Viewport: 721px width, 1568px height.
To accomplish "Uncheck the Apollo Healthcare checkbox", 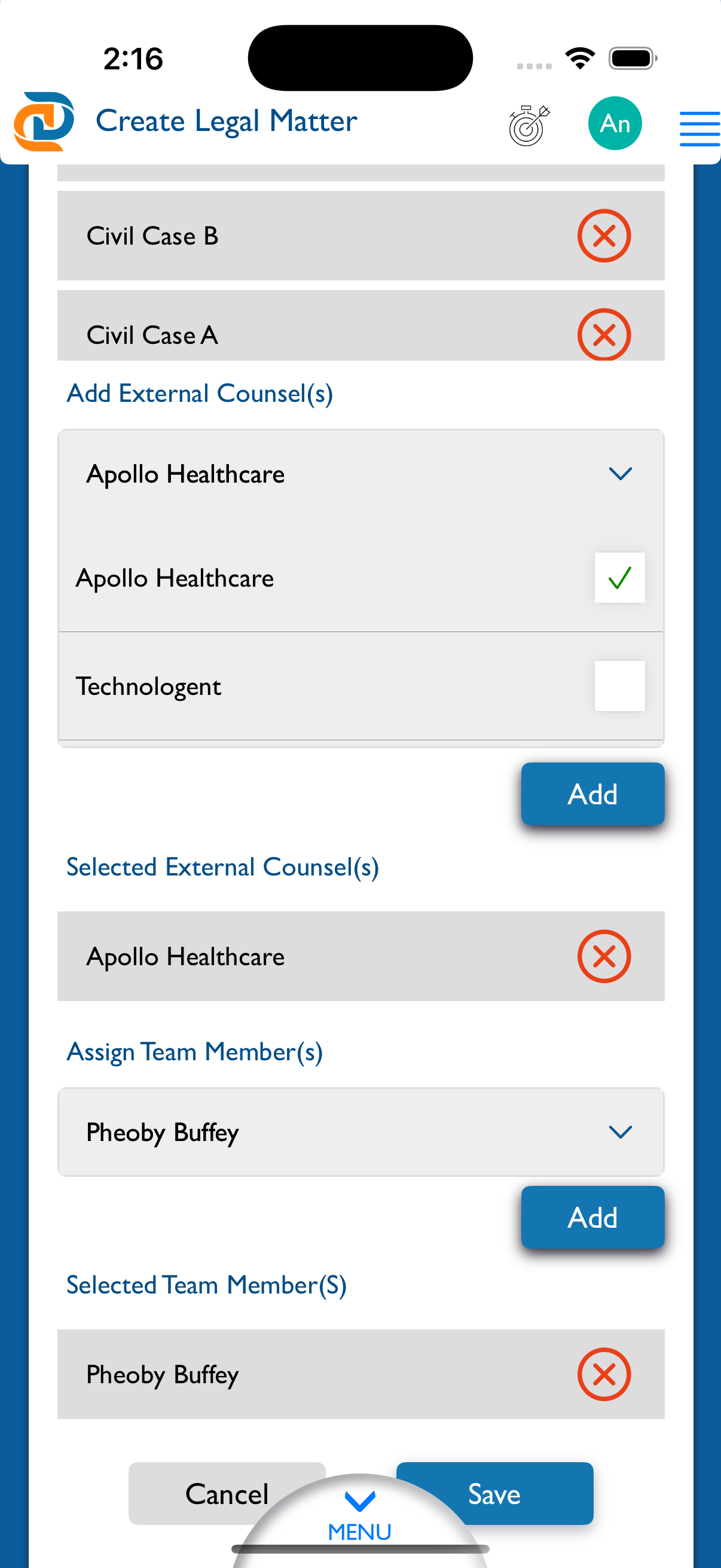I will (x=619, y=578).
